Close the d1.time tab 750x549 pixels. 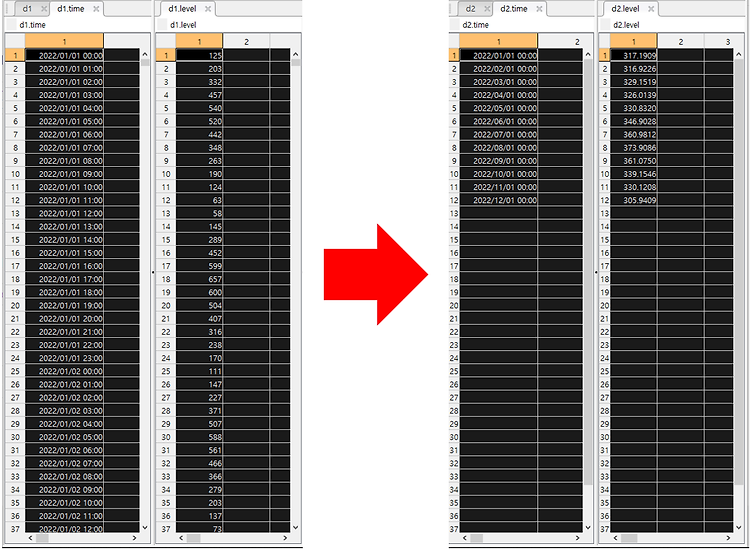[x=96, y=9]
